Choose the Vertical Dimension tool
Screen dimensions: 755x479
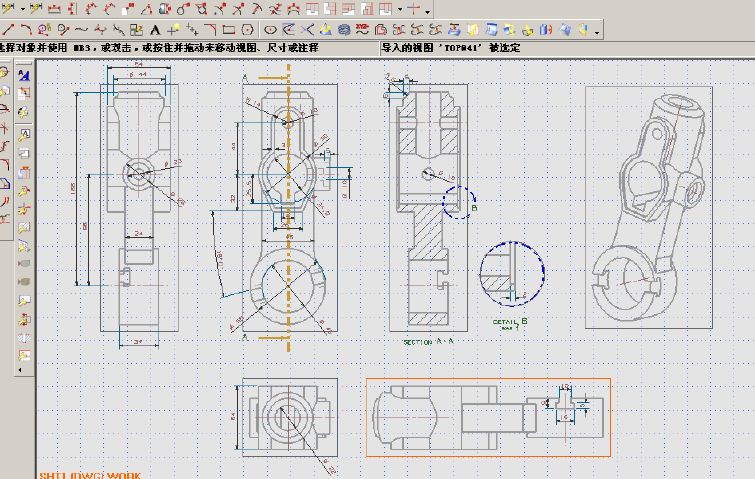(72, 9)
